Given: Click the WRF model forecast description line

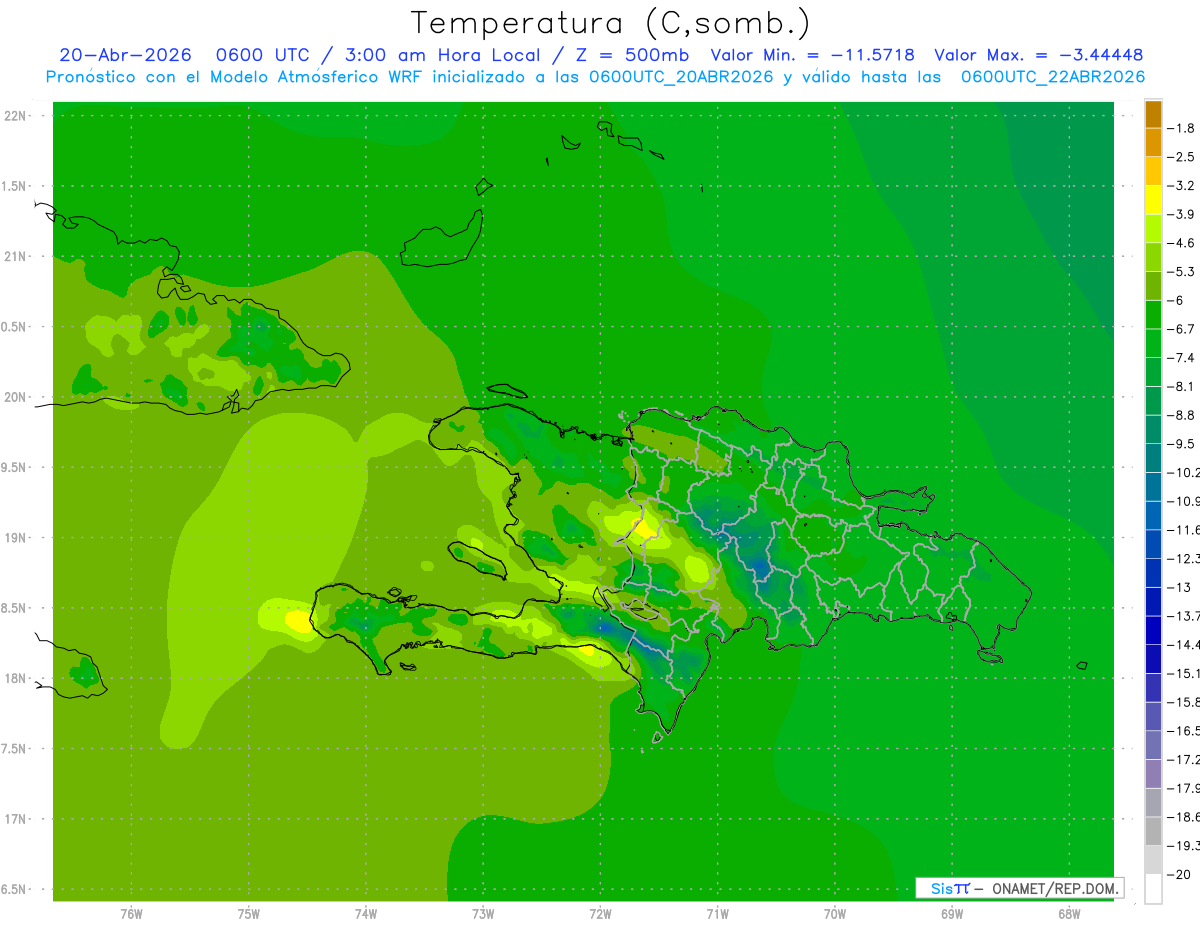Looking at the screenshot, I should pyautogui.click(x=595, y=77).
